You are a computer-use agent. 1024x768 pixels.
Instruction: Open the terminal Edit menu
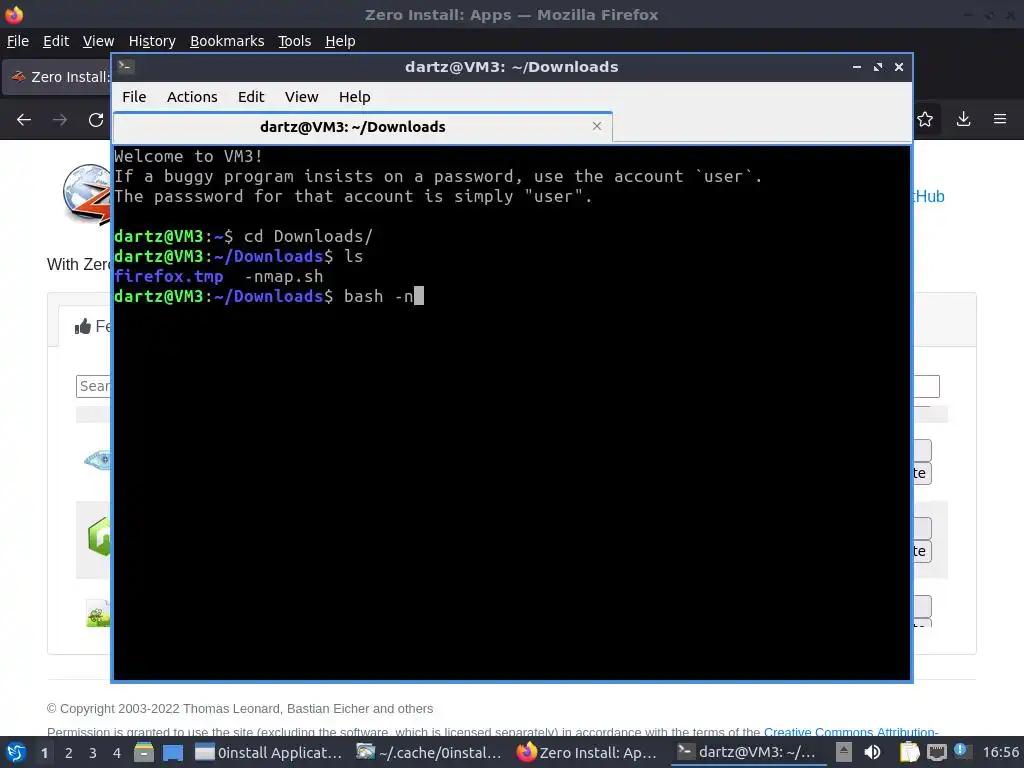[251, 97]
